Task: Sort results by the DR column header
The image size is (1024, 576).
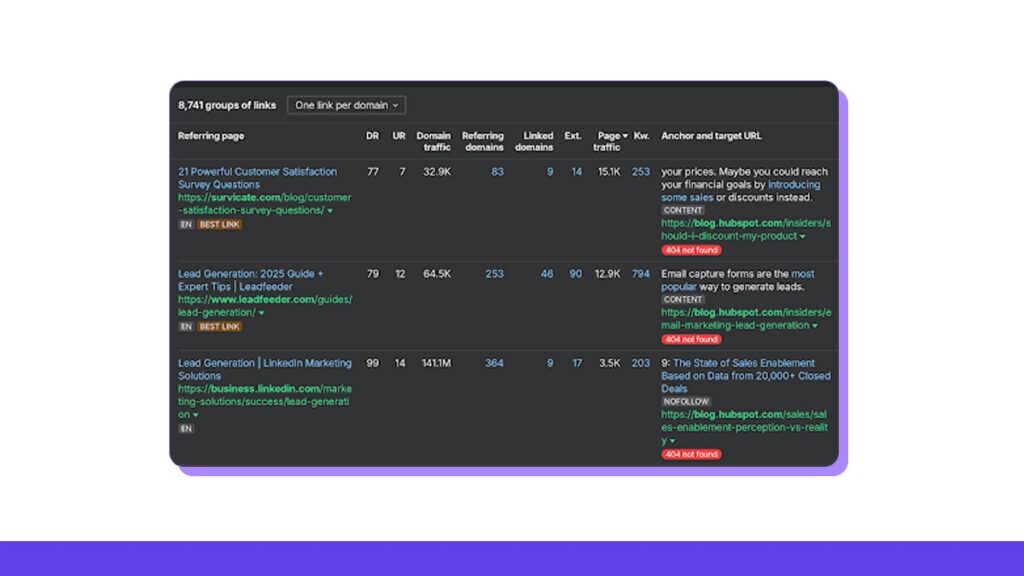Action: (x=371, y=137)
